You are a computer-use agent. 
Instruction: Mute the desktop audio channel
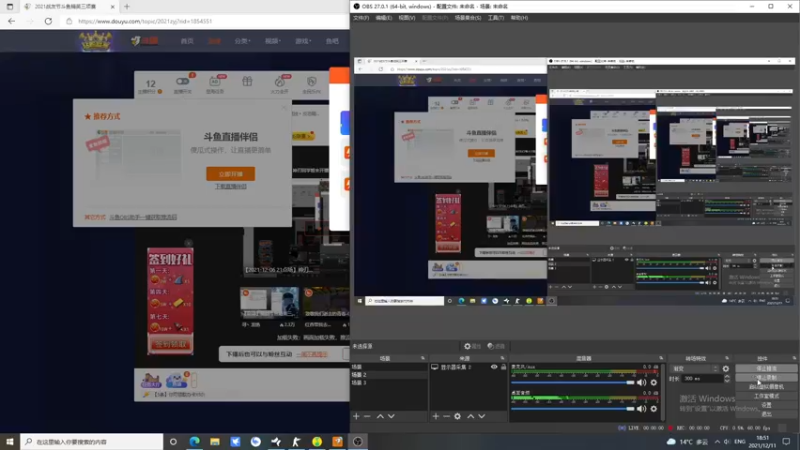coord(641,408)
